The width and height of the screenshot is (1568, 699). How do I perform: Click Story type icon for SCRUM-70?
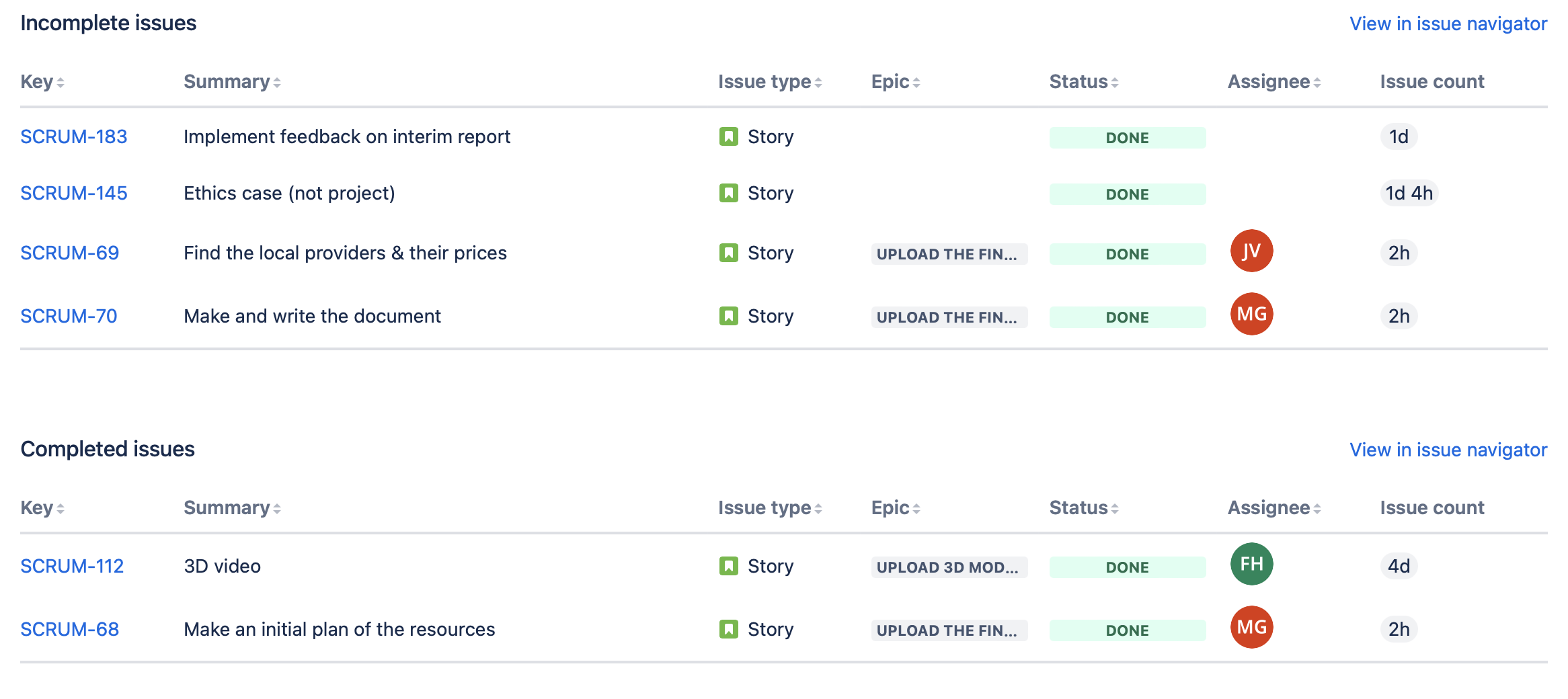click(728, 316)
